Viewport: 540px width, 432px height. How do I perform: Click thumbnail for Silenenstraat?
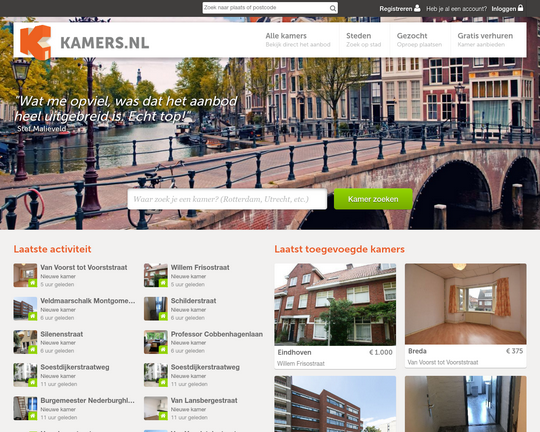pyautogui.click(x=25, y=342)
